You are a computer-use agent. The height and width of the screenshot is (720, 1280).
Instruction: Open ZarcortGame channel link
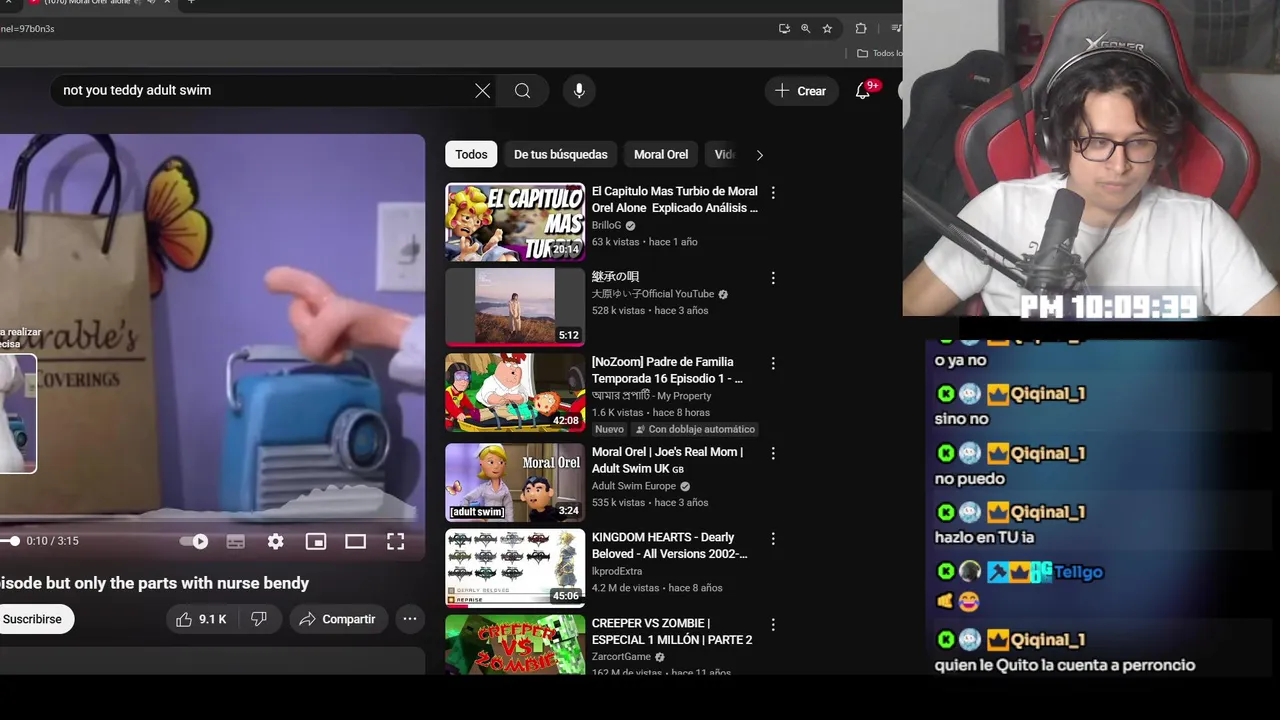click(x=621, y=657)
